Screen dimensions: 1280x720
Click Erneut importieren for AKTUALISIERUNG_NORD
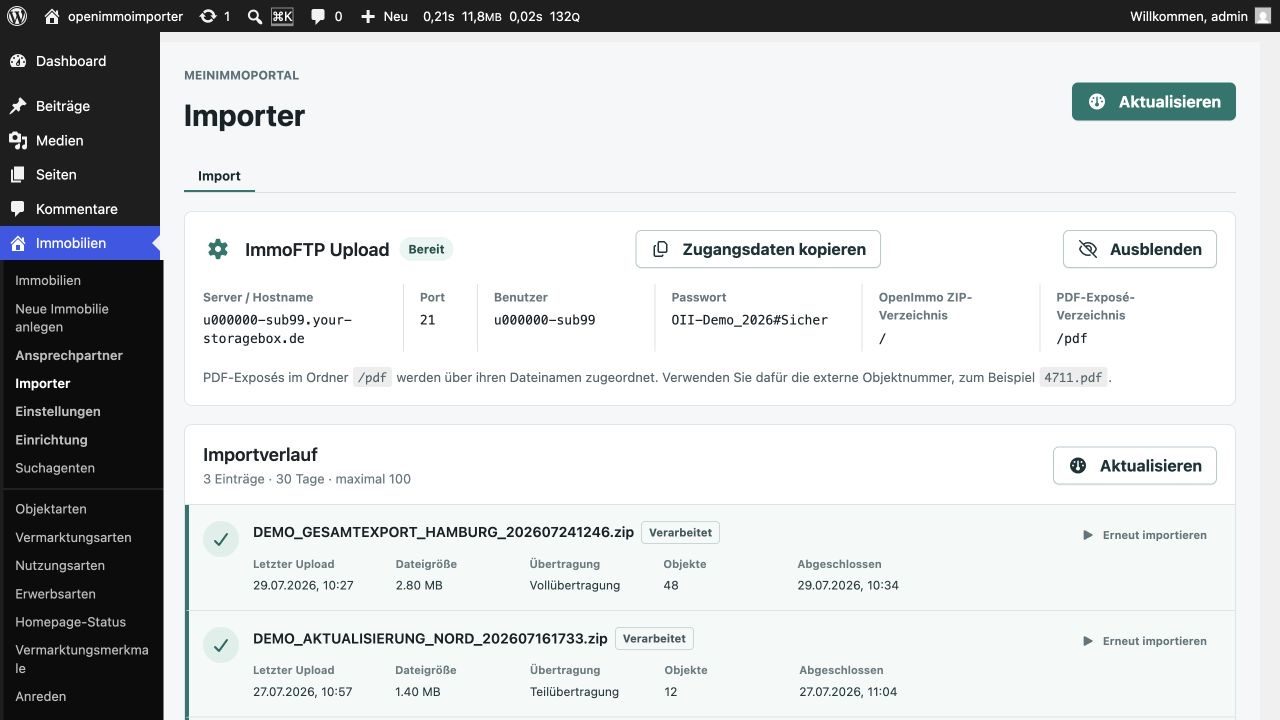[x=1144, y=641]
